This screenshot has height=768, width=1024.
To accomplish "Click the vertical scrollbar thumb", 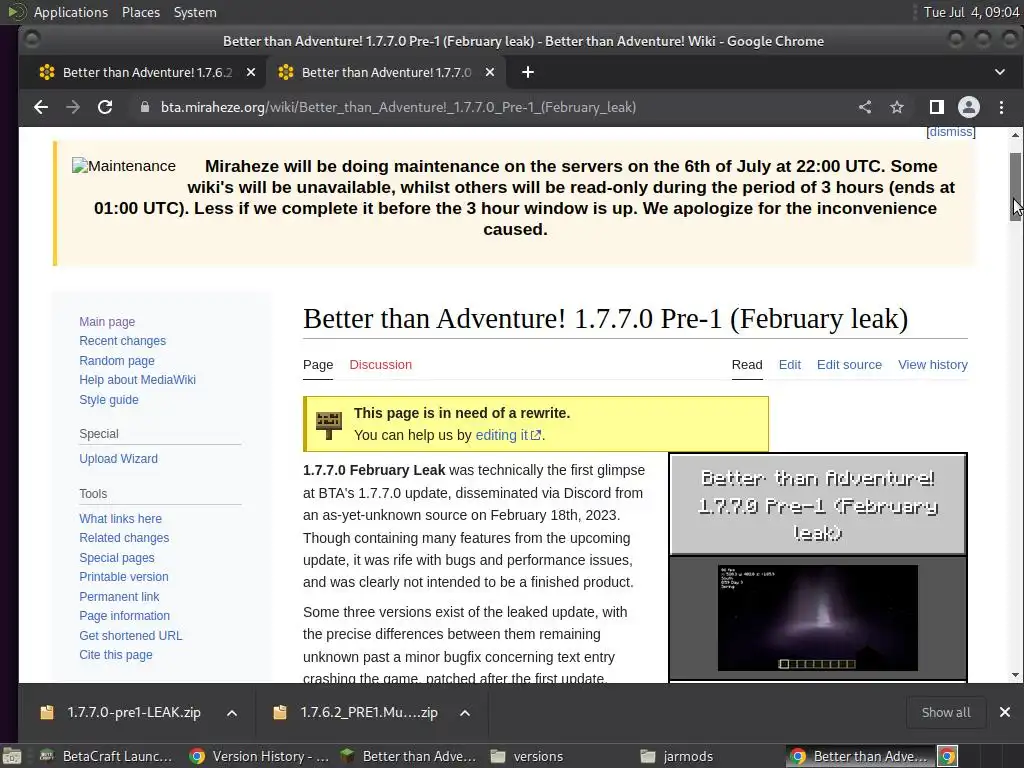I will (1015, 187).
